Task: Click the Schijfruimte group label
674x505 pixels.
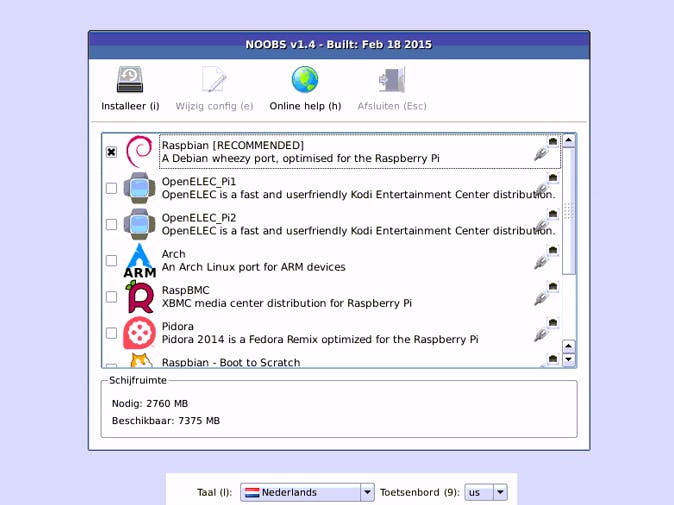Action: pos(138,380)
